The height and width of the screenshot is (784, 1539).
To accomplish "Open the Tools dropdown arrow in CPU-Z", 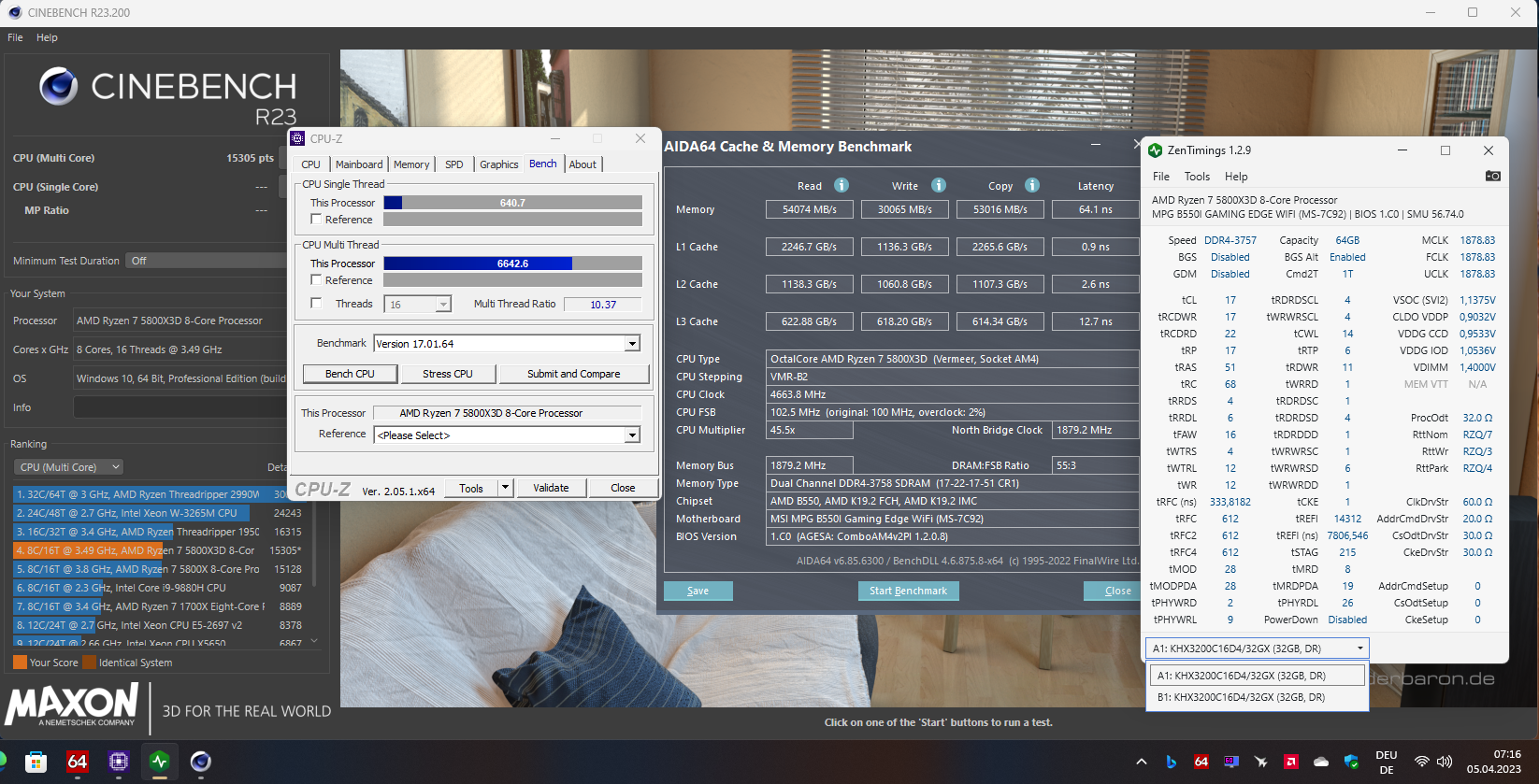I will click(x=505, y=488).
